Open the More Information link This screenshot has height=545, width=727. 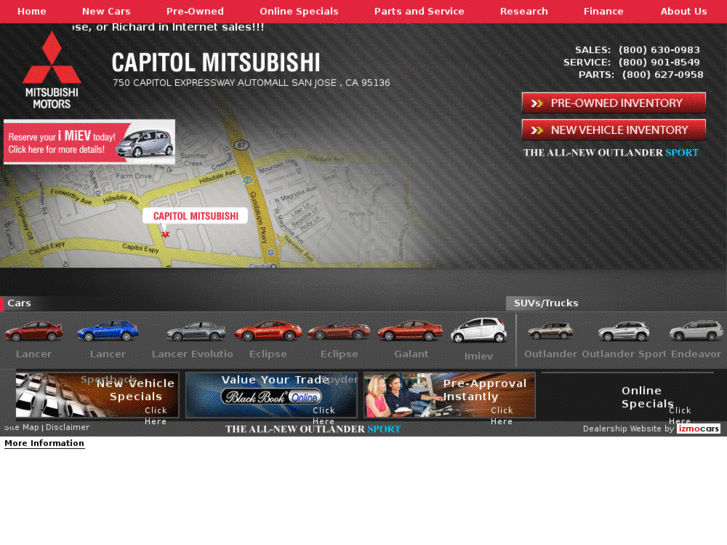tap(45, 443)
